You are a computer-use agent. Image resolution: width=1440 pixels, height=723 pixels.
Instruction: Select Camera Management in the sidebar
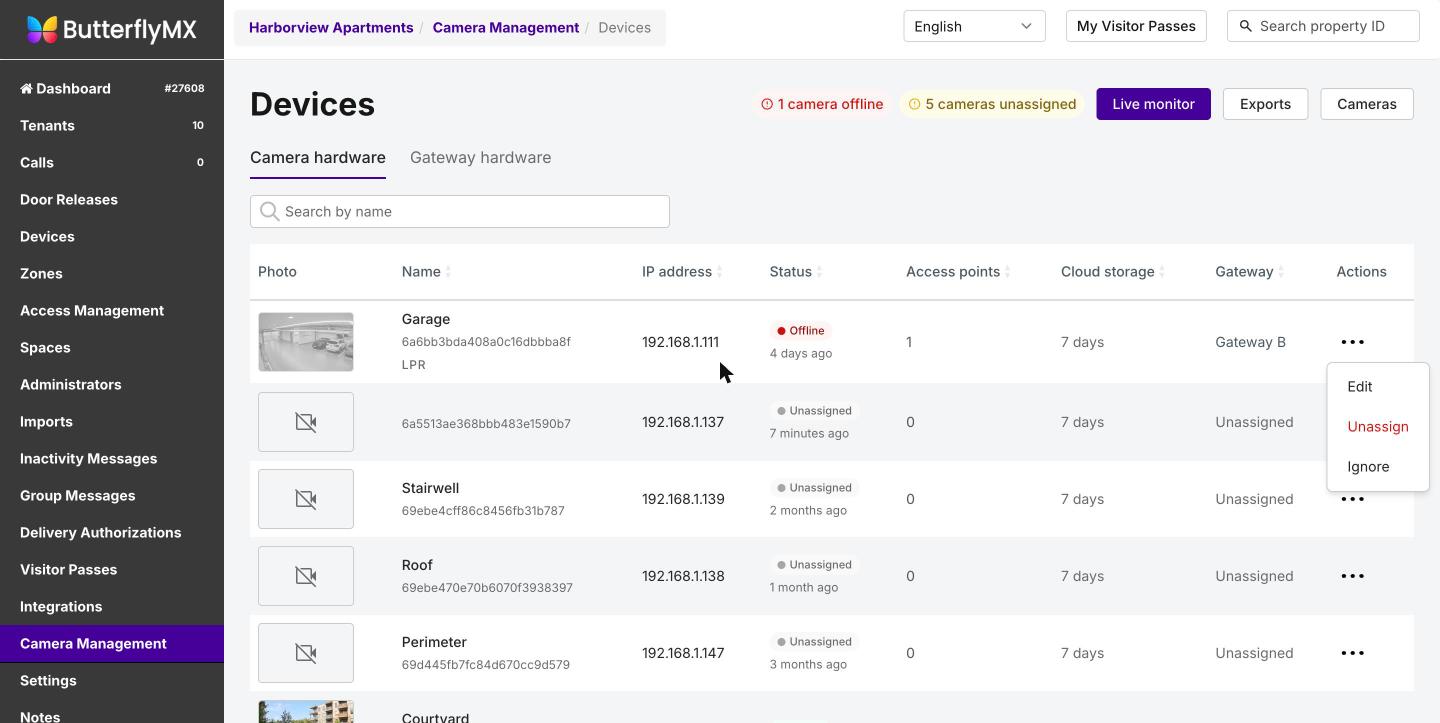112,643
